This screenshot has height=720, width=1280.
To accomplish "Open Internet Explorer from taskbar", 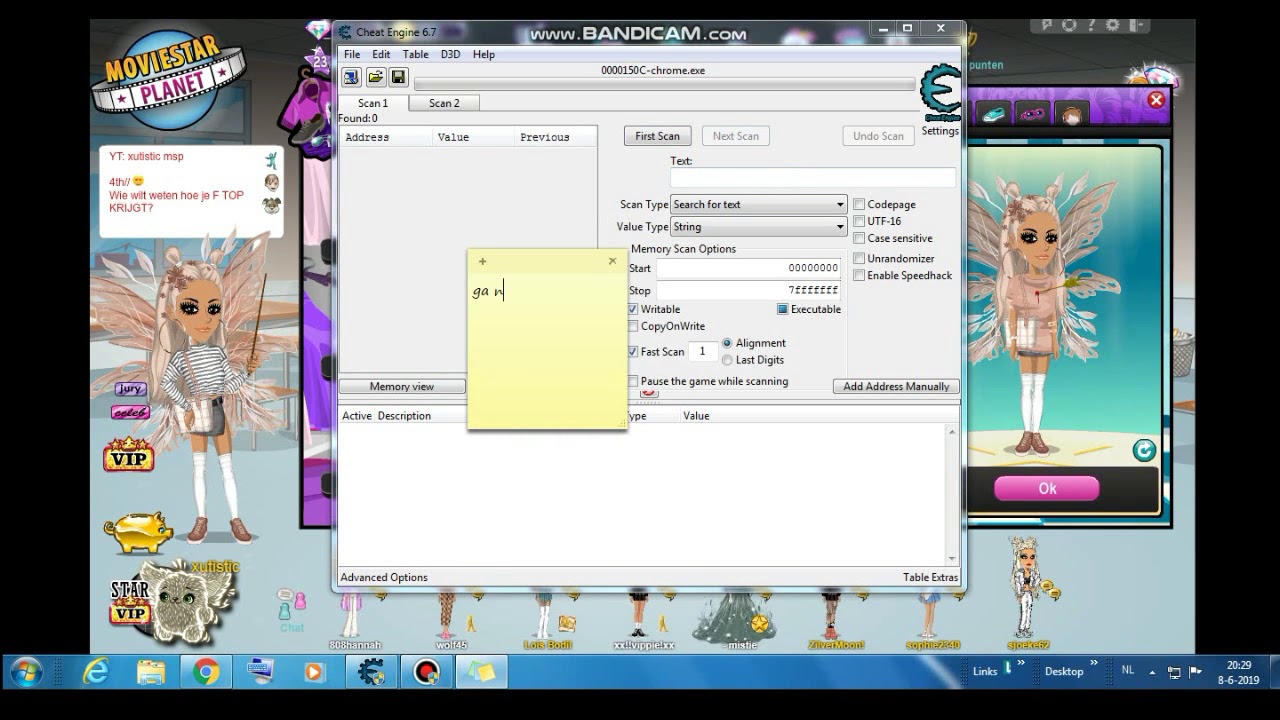I will [x=95, y=672].
